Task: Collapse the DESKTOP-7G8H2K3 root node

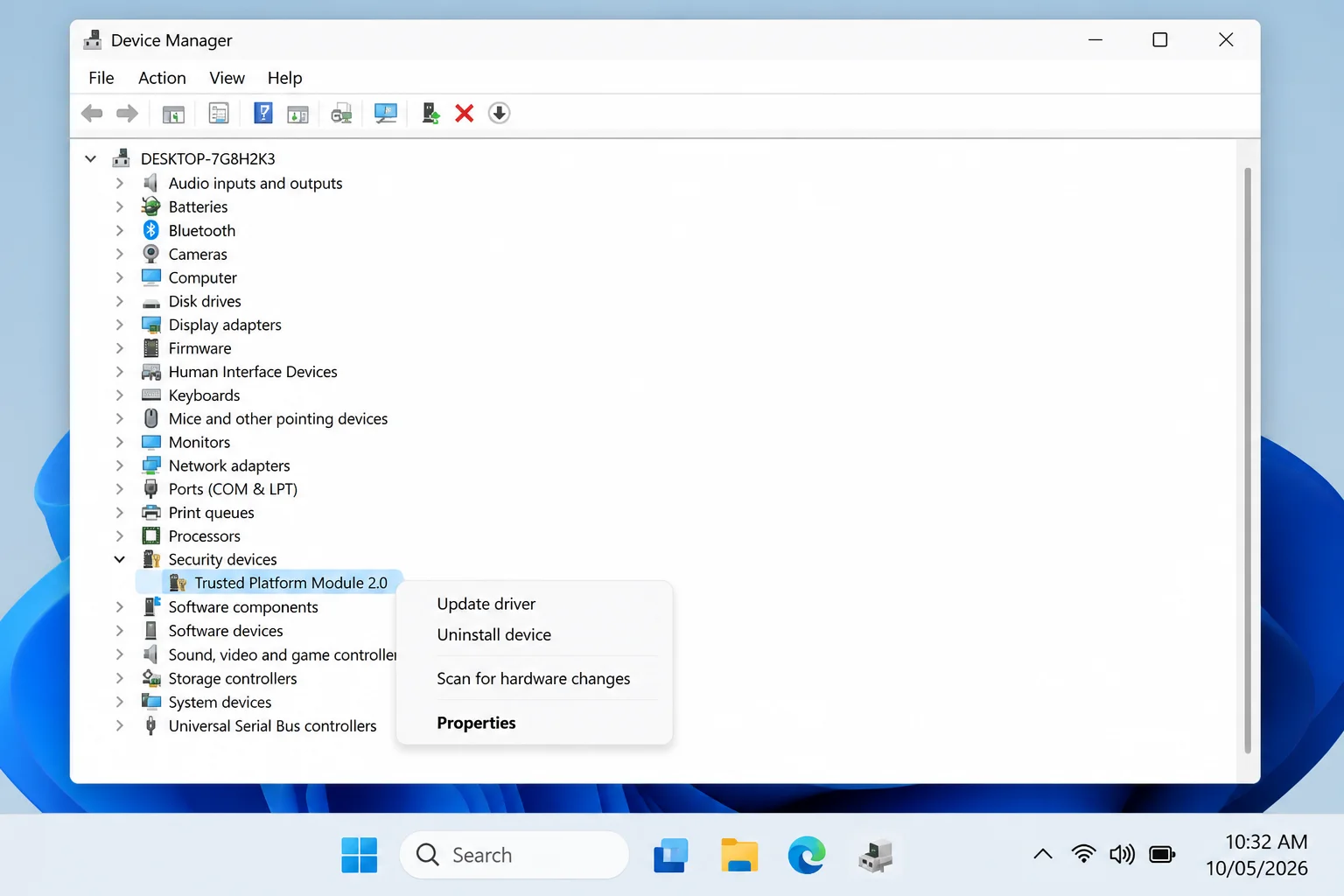Action: (x=91, y=158)
